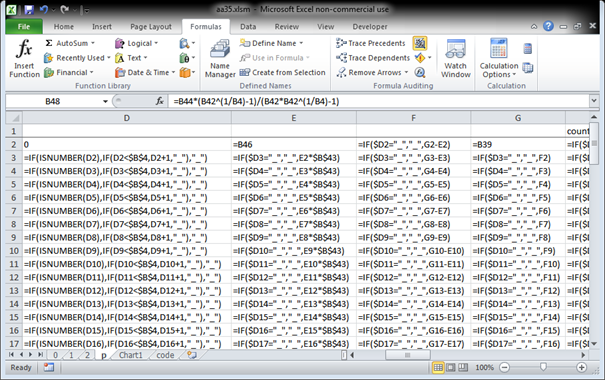This screenshot has width=605, height=380.
Task: Expand the Error Checking dropdown arrow
Action: pos(429,58)
